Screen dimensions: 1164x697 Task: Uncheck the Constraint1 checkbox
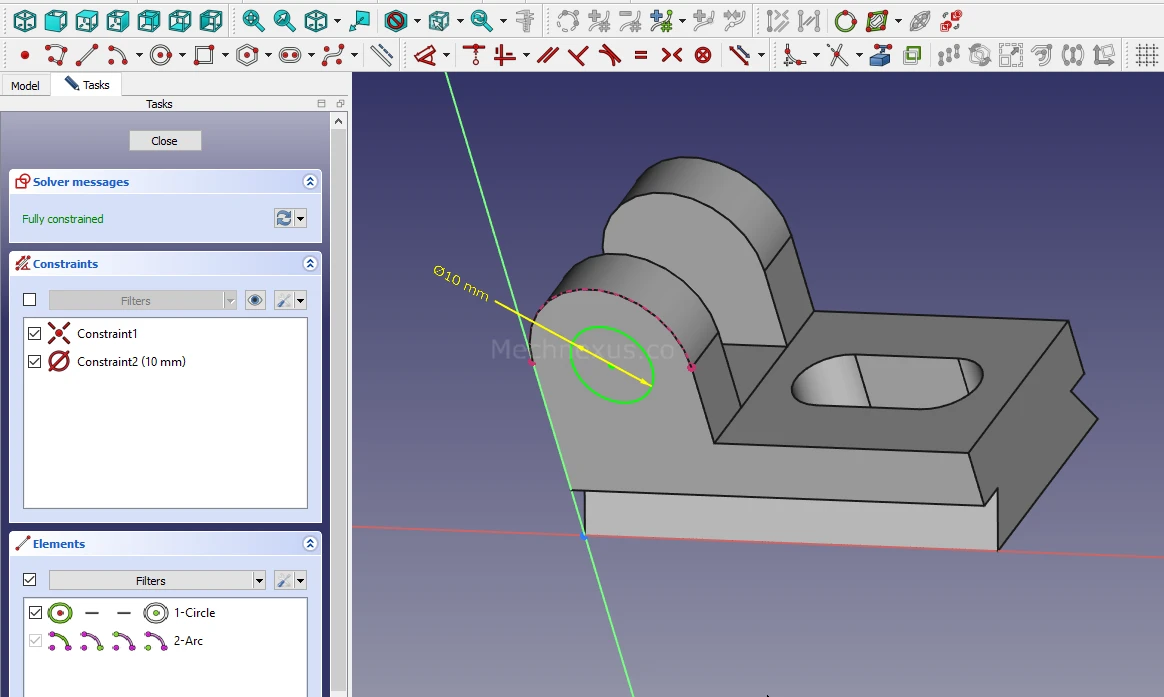point(35,334)
